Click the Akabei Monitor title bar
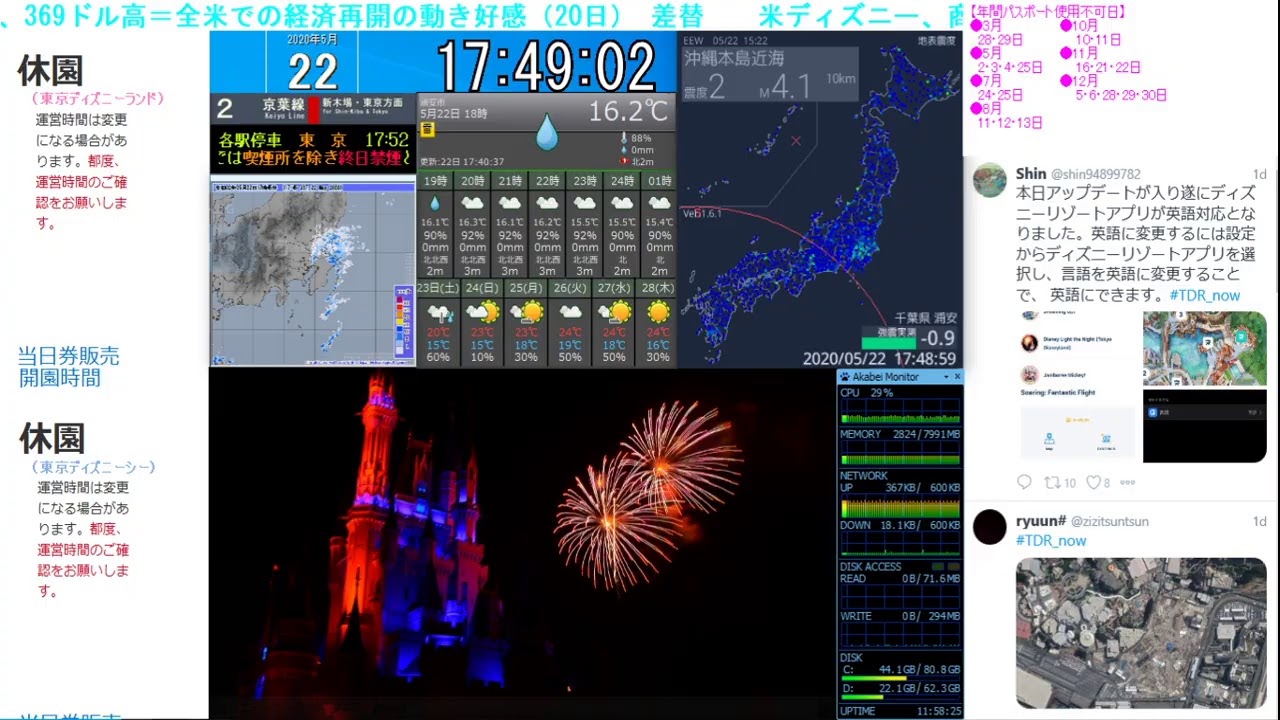Screen dimensions: 1280x720 (900, 377)
